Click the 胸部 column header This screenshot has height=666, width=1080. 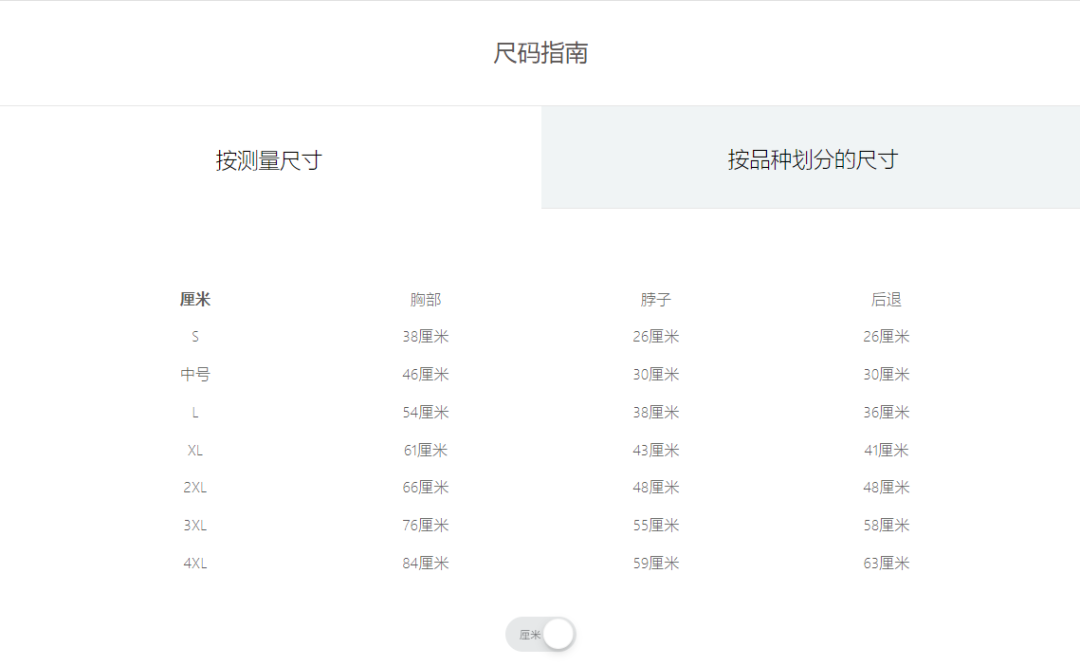click(424, 298)
